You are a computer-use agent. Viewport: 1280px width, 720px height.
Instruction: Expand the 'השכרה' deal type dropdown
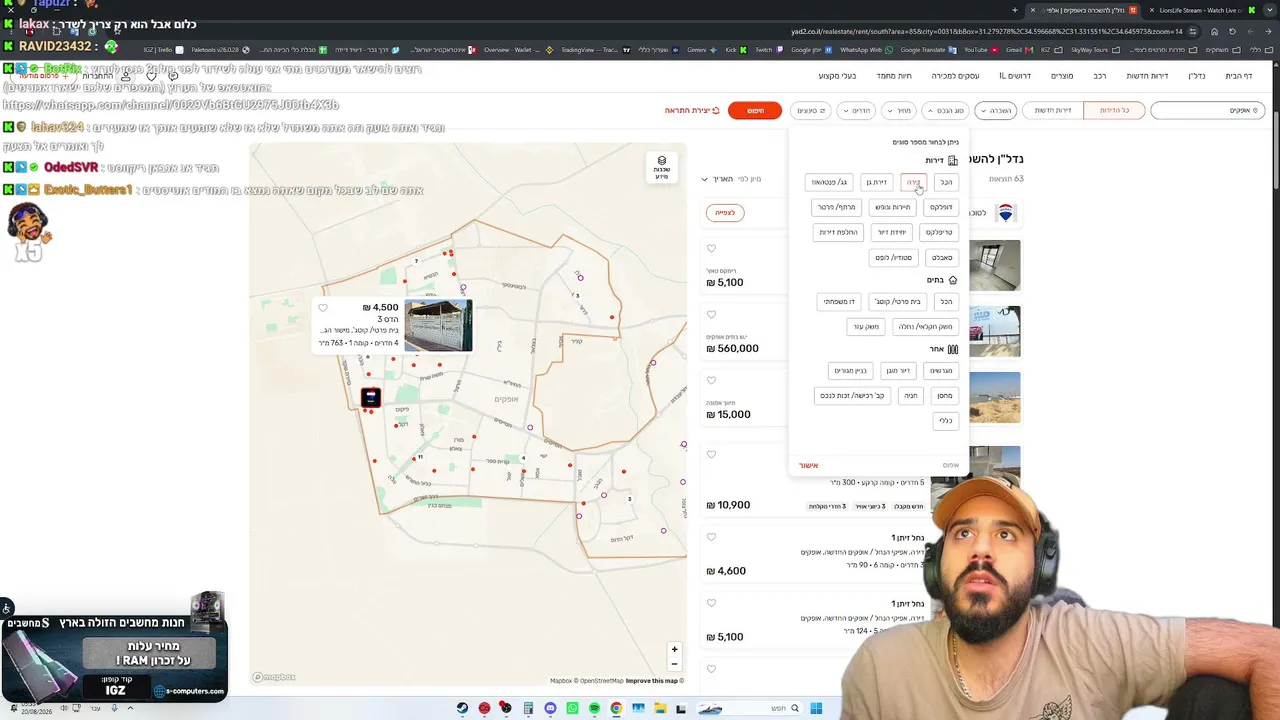995,110
